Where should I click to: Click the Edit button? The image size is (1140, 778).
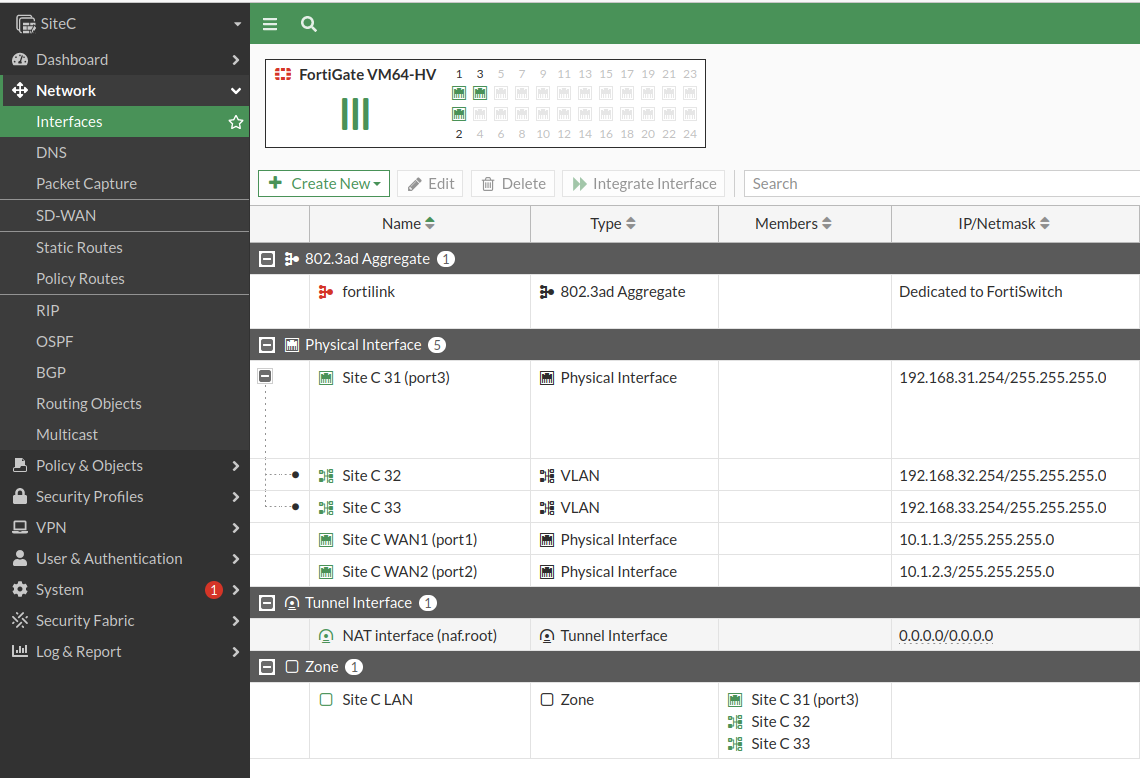[x=431, y=183]
